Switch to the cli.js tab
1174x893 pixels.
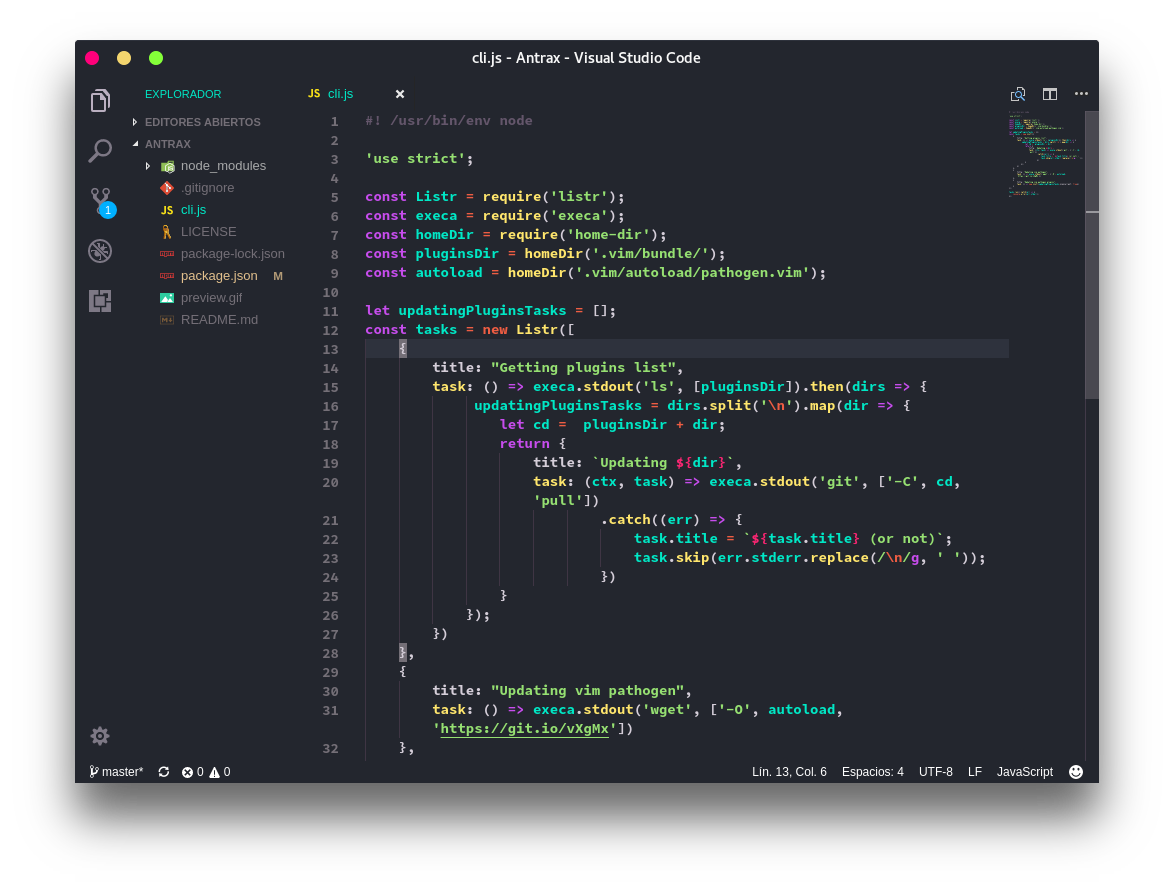pos(341,94)
